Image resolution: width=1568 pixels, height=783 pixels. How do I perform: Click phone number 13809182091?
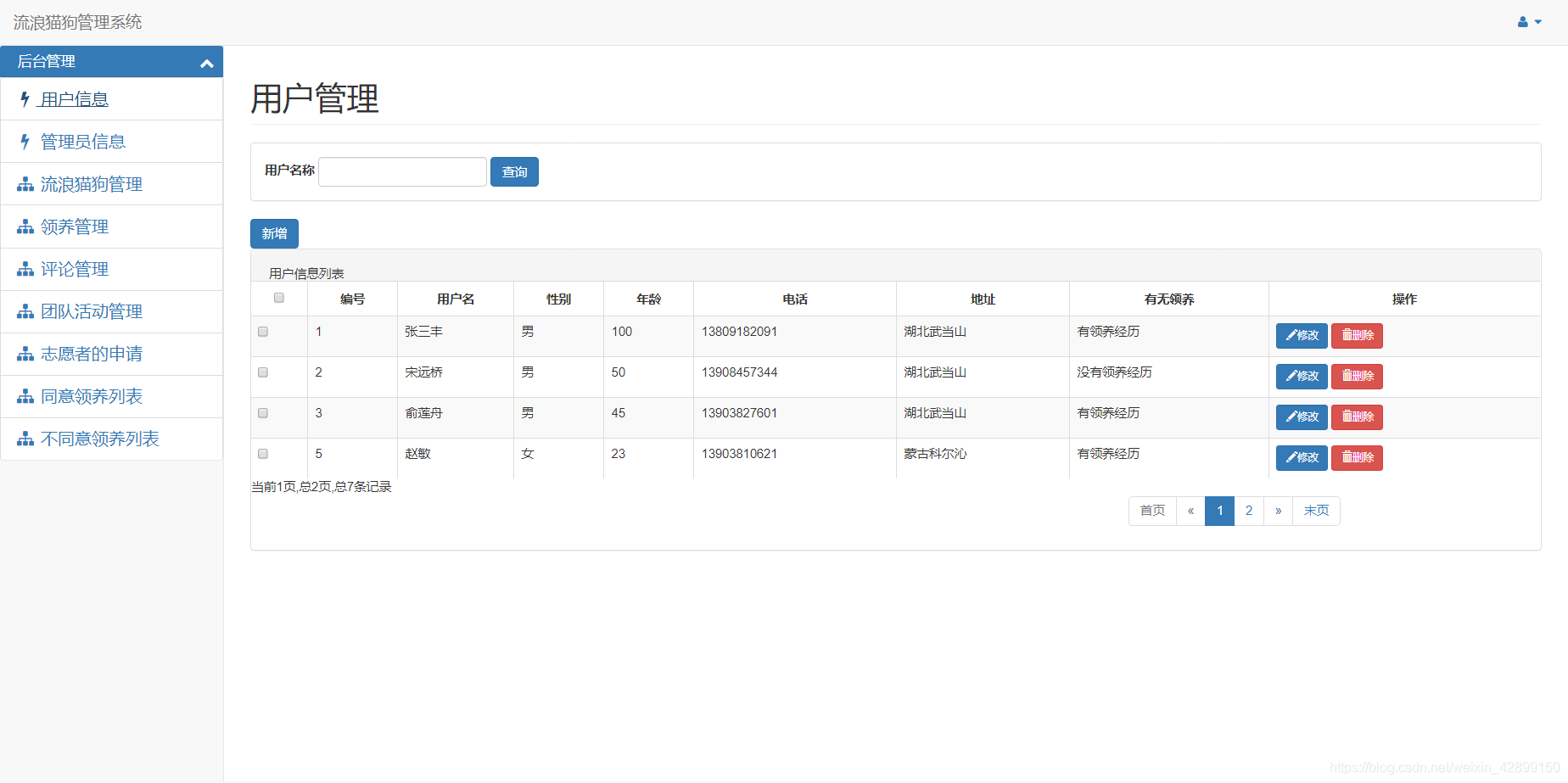click(739, 332)
